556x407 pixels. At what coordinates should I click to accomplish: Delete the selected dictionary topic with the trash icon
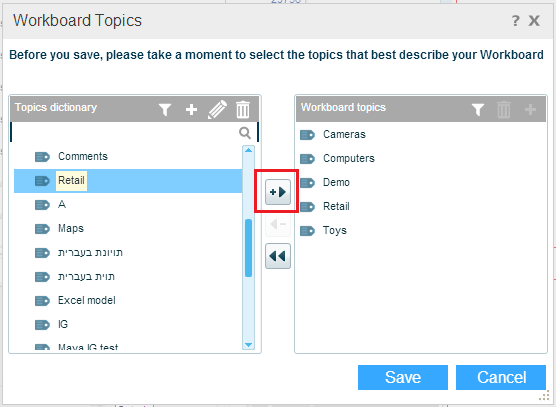coord(243,109)
